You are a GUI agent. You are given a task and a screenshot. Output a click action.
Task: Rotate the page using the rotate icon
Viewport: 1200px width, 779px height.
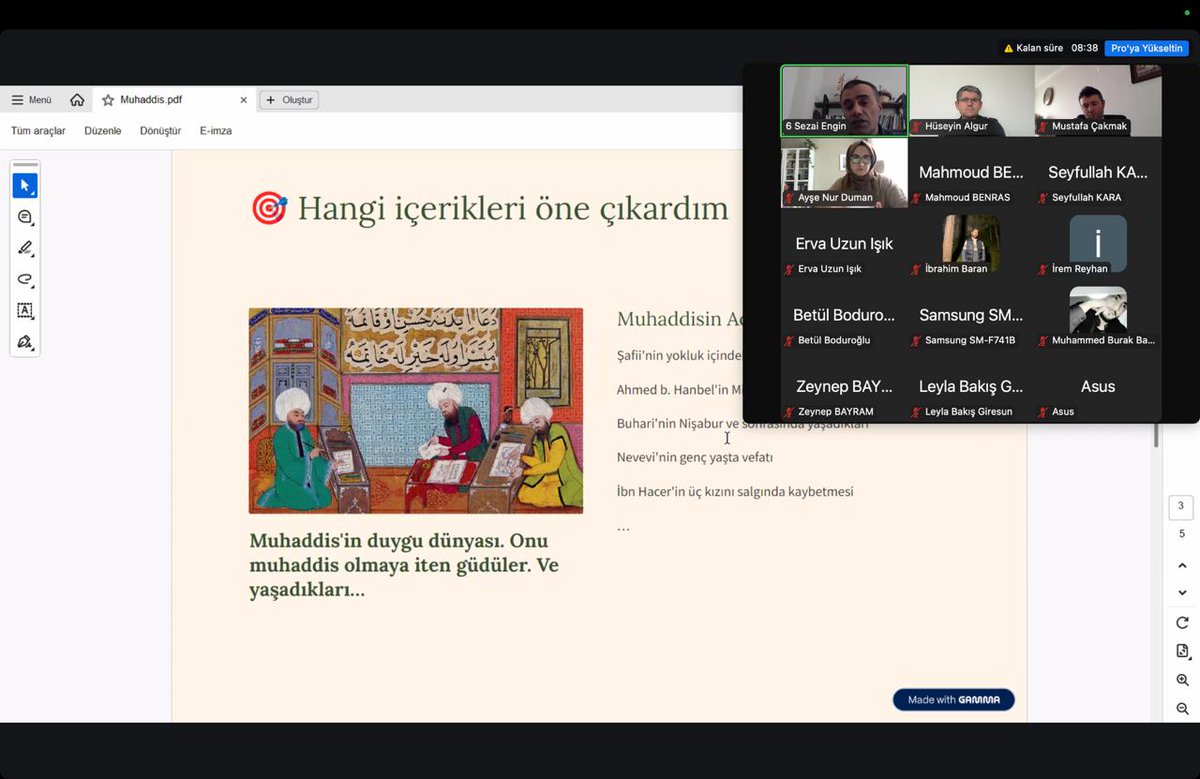pos(1182,621)
